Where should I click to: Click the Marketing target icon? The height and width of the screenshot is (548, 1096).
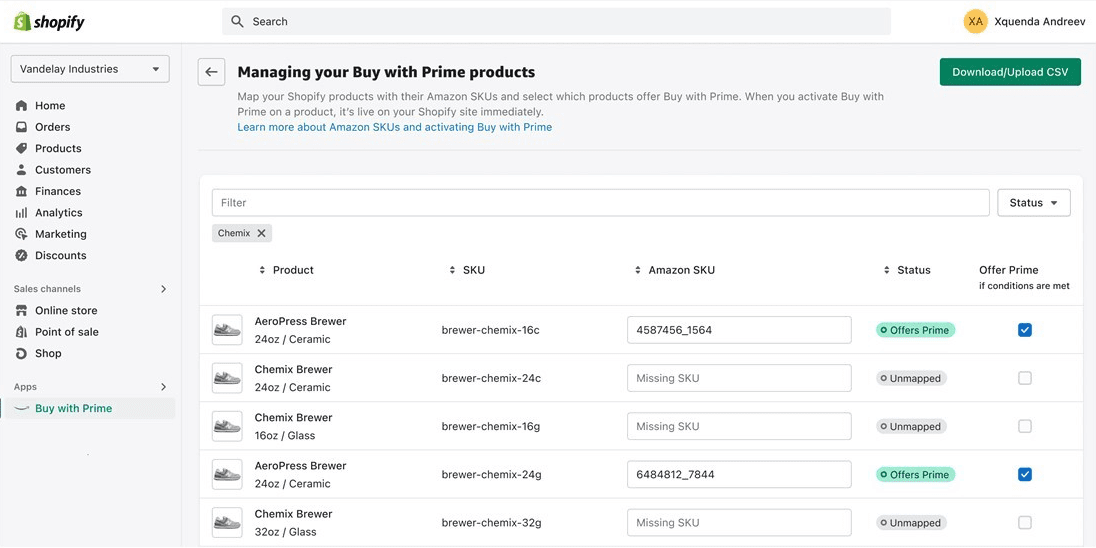pos(22,234)
